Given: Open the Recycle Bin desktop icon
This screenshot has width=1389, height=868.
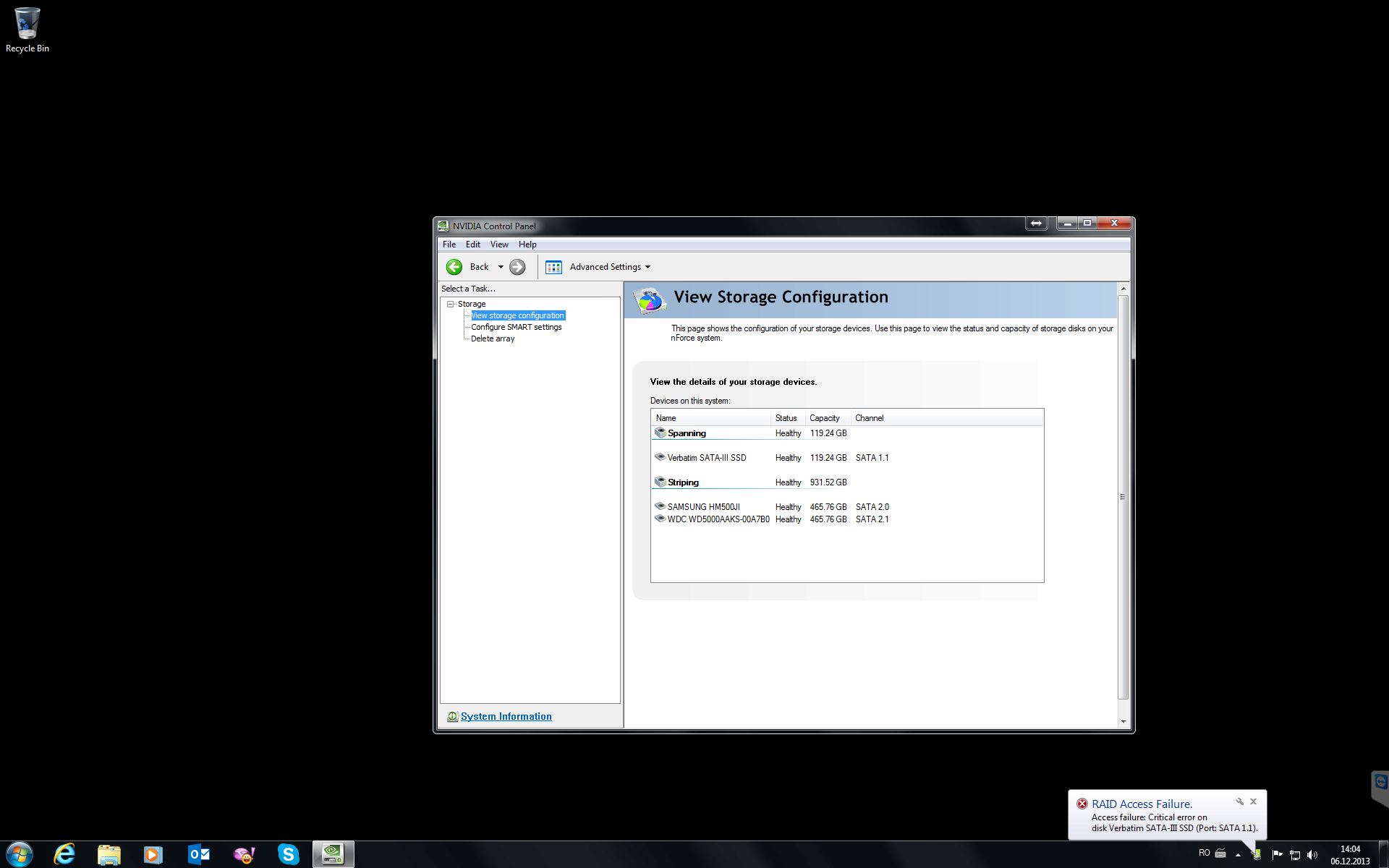Looking at the screenshot, I should coord(27,30).
